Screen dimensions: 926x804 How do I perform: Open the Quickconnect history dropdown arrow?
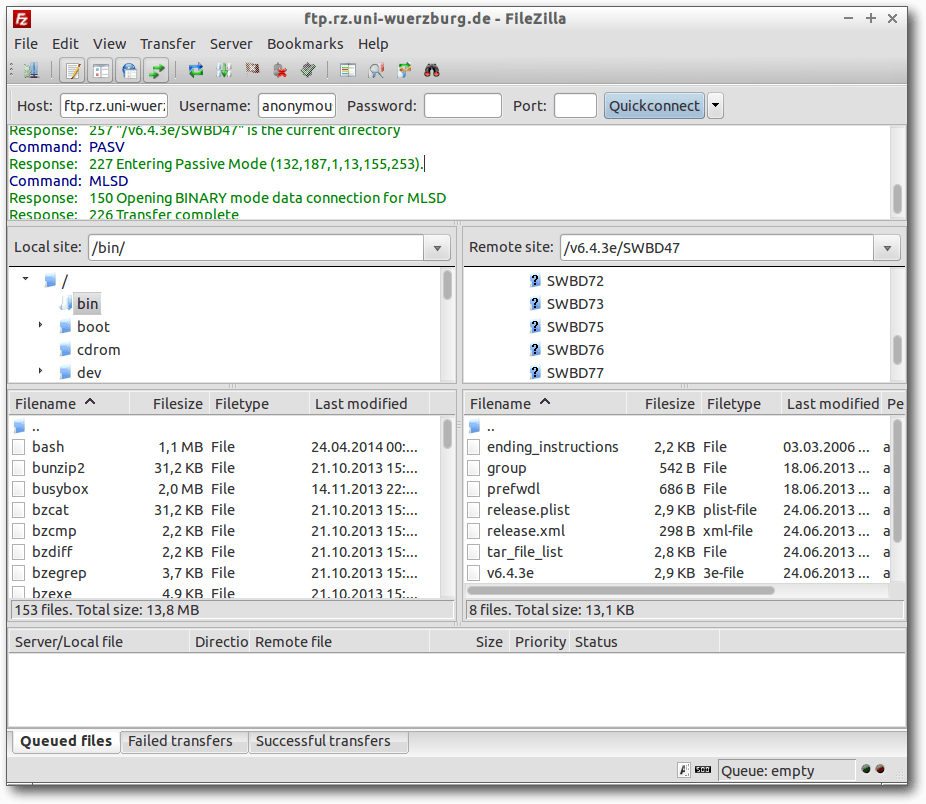click(715, 106)
